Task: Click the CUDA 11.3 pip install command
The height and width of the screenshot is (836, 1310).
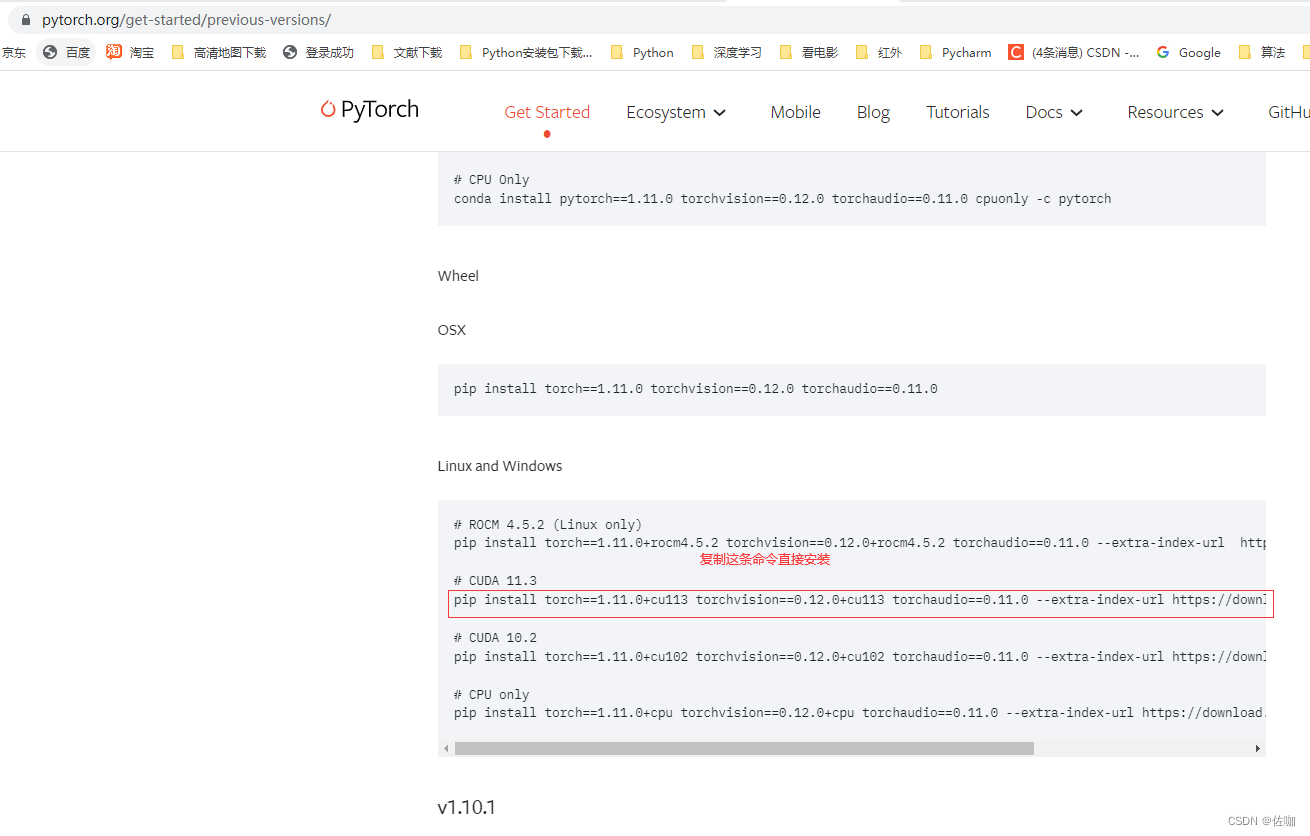Action: click(x=860, y=600)
